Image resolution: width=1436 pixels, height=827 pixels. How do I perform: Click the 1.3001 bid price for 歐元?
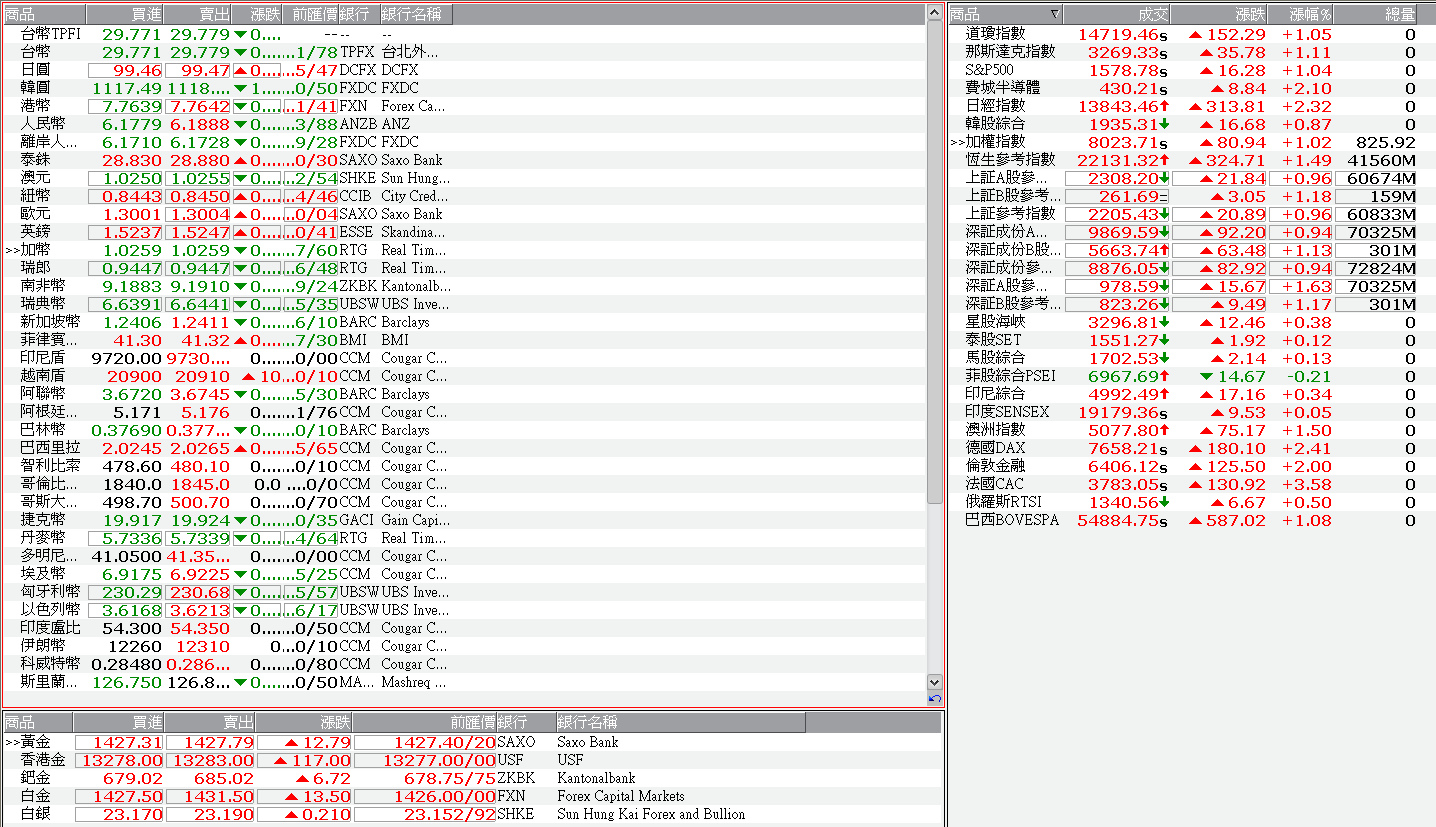pos(131,214)
